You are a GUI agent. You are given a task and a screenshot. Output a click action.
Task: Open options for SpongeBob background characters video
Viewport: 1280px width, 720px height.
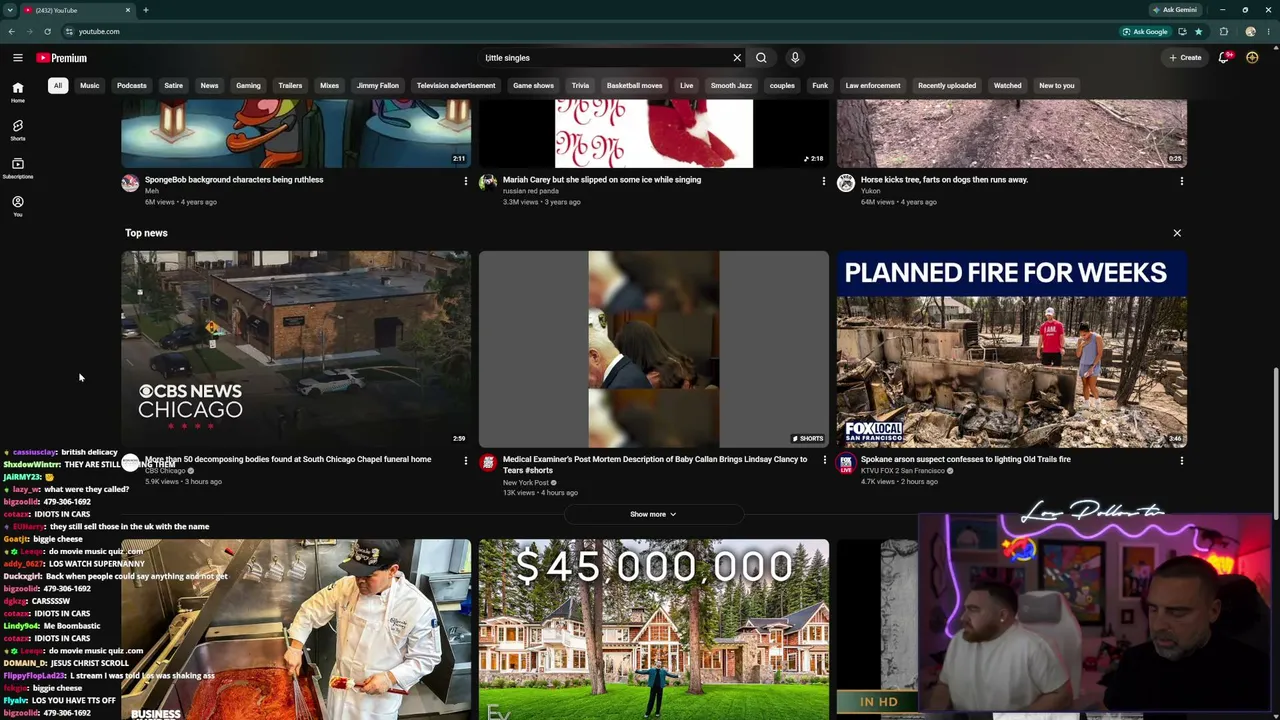click(x=465, y=181)
